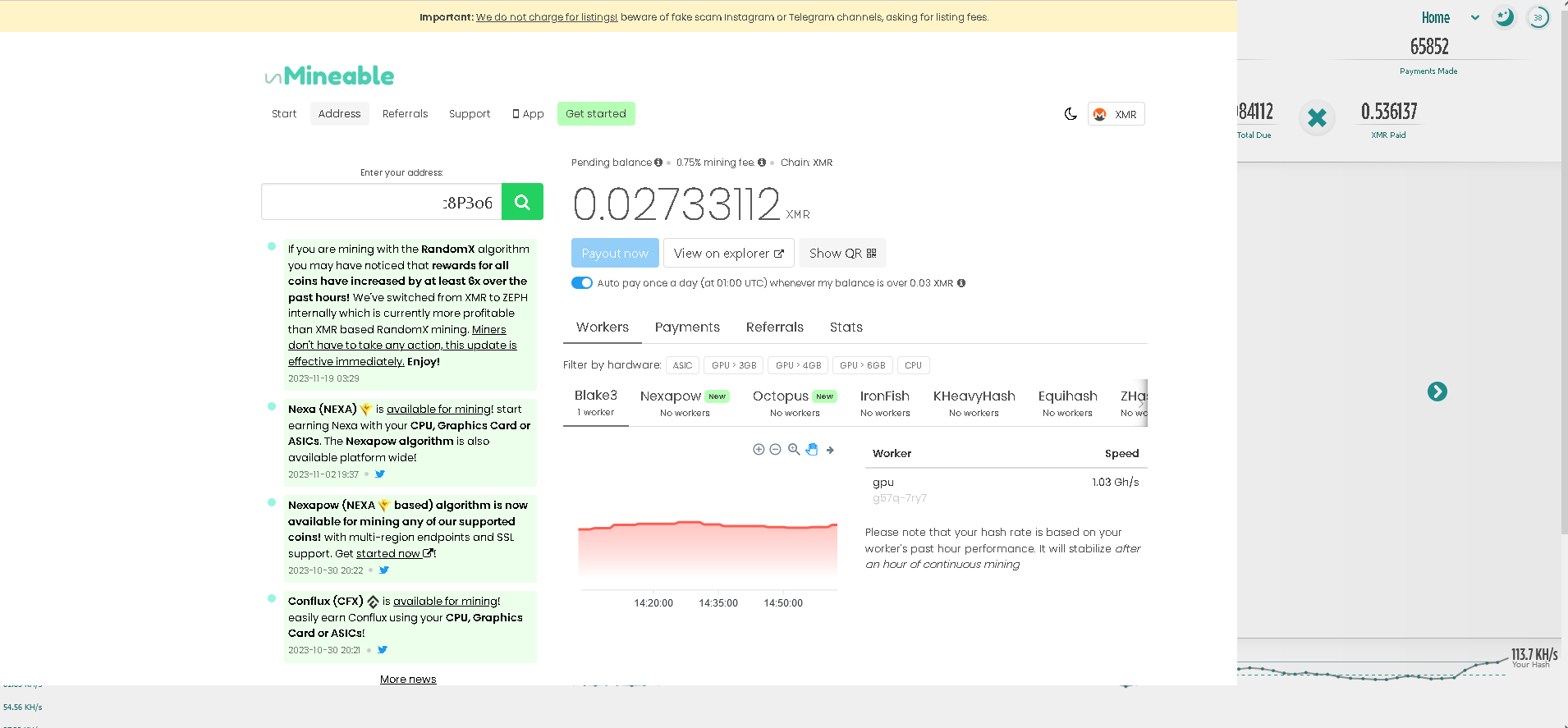
Task: Click Pending balance info icon
Action: point(658,163)
